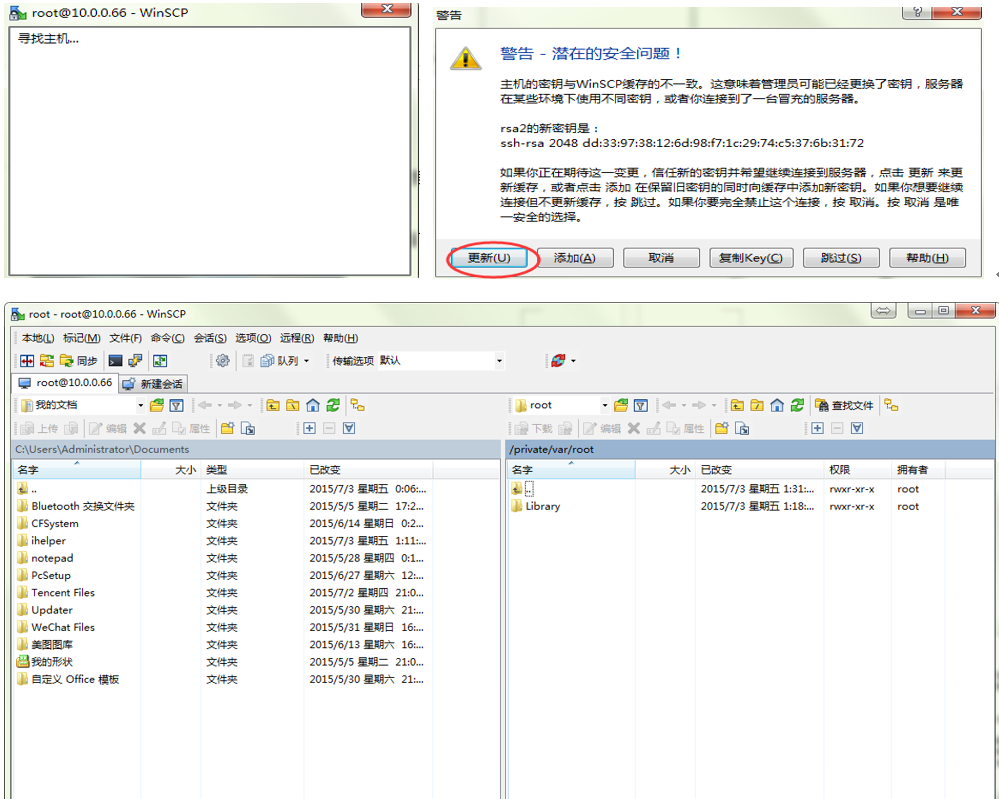Toggle the local directory tree icon
This screenshot has height=799, width=999.
tap(357, 405)
